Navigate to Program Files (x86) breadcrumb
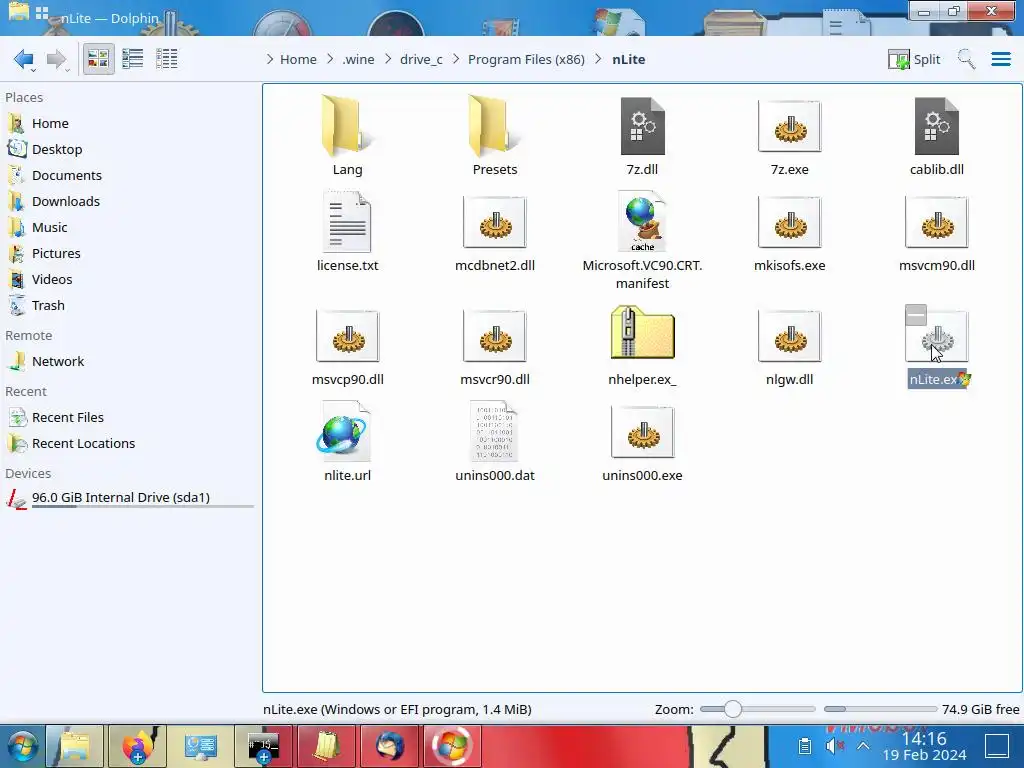This screenshot has width=1024, height=768. [526, 59]
